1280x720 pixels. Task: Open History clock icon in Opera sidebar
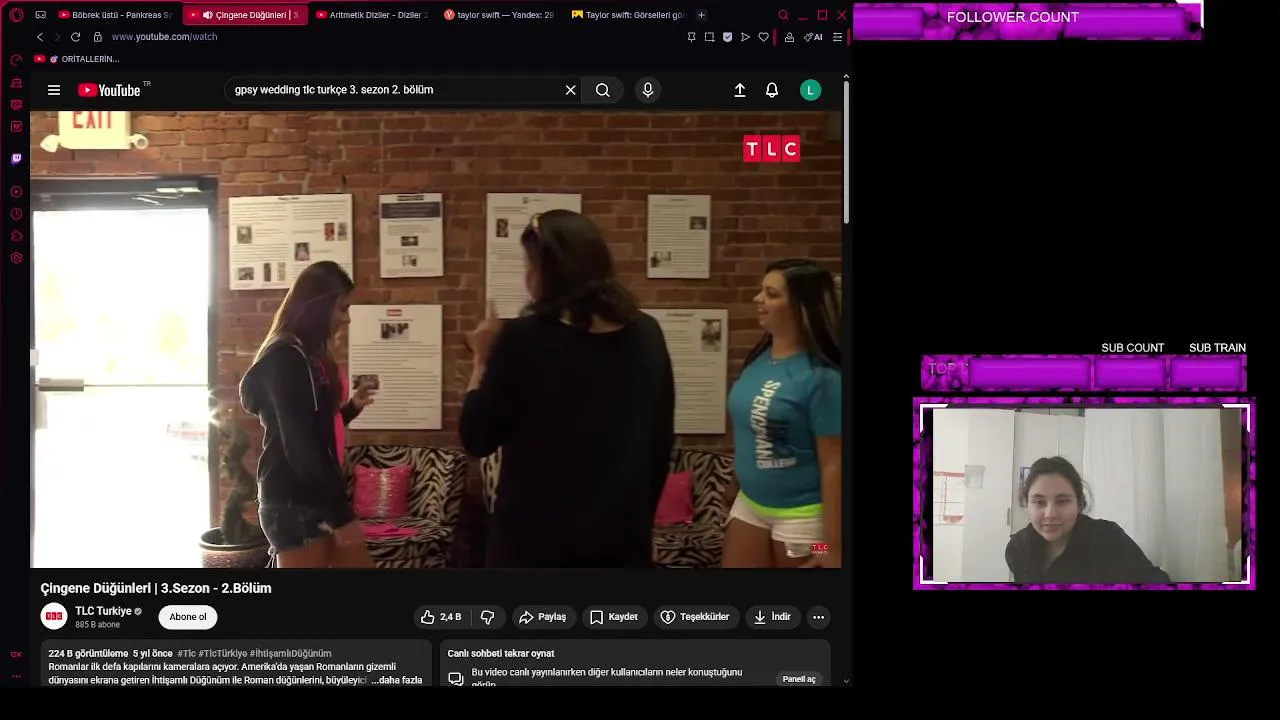(16, 214)
